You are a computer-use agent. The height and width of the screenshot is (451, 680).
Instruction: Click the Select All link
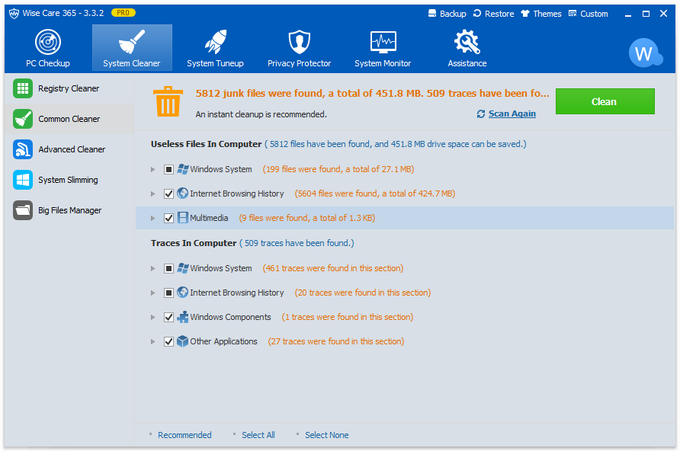point(258,435)
